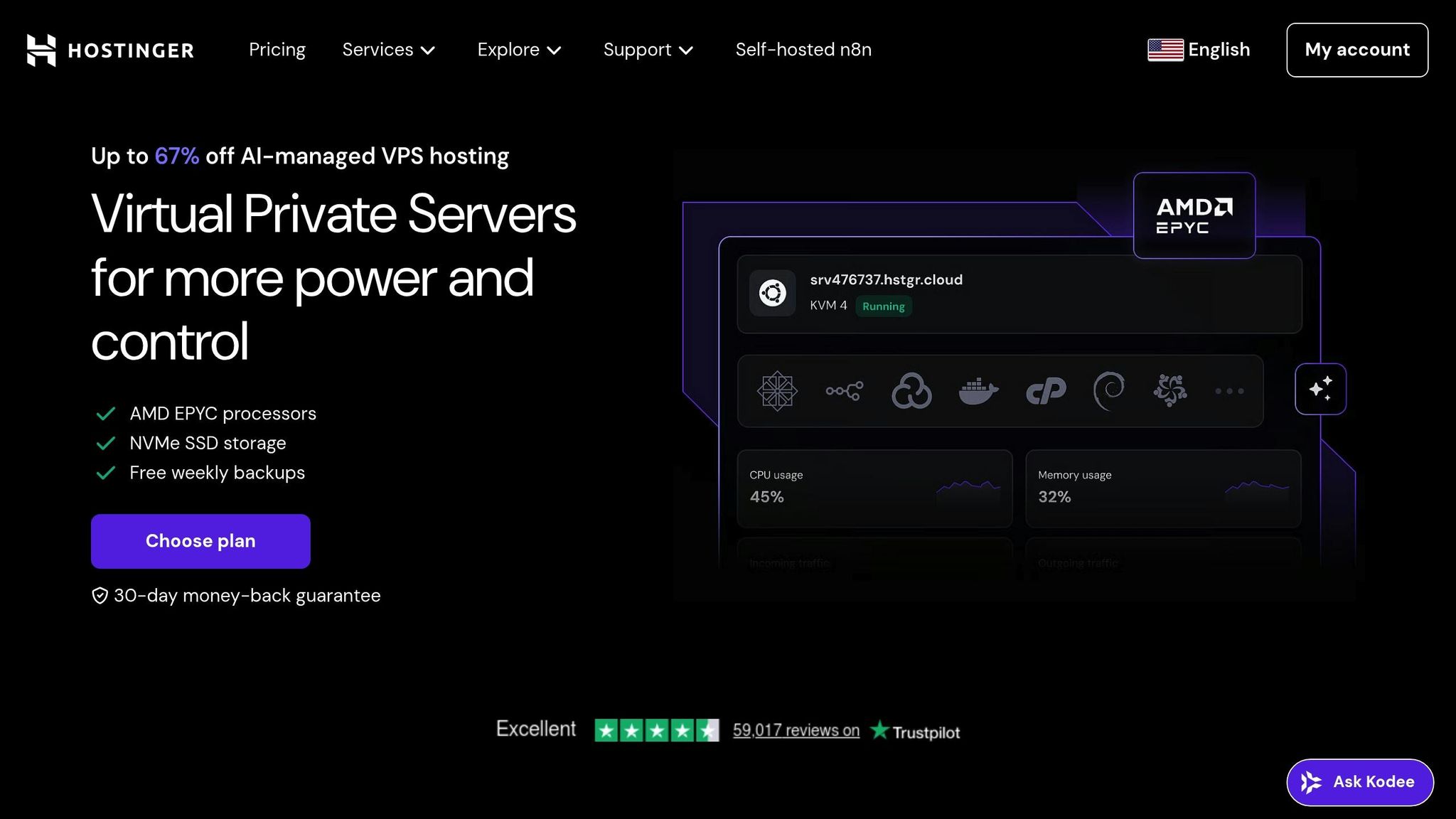This screenshot has height=819, width=1456.
Task: Open the My account button
Action: (x=1356, y=50)
